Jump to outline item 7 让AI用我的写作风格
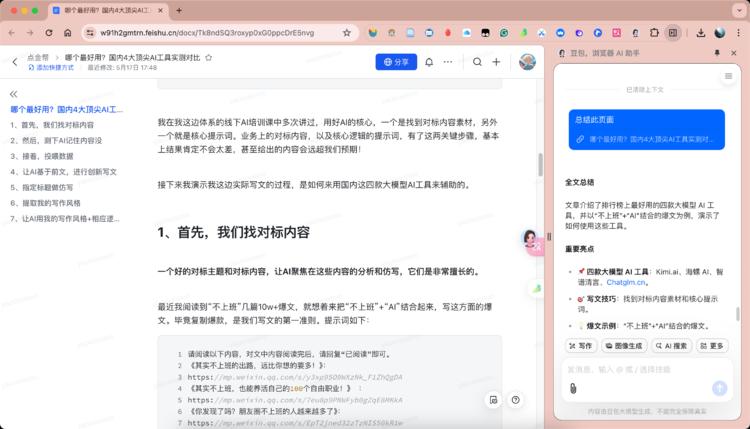 coord(65,219)
